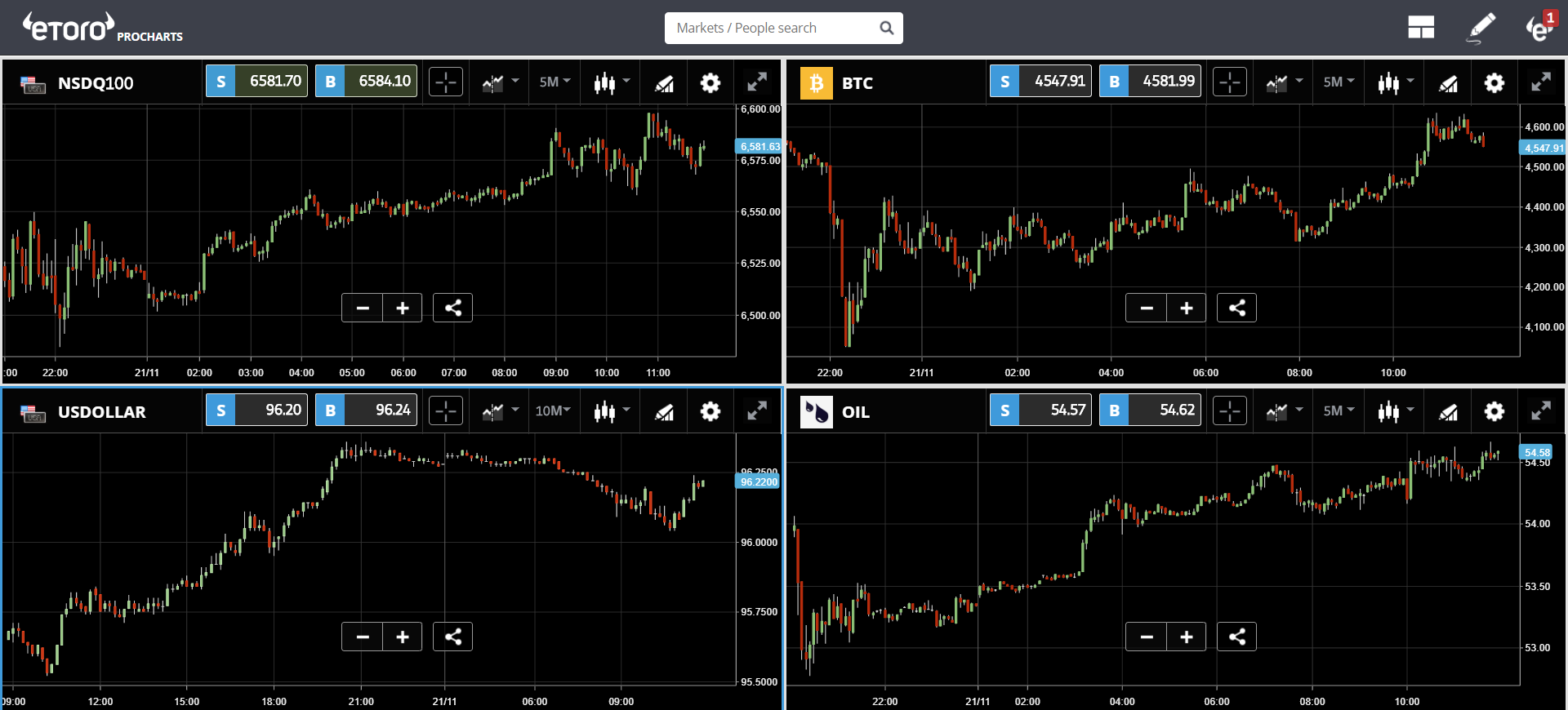
Task: Click Buy 4581.99 on BTC
Action: [x=1150, y=82]
